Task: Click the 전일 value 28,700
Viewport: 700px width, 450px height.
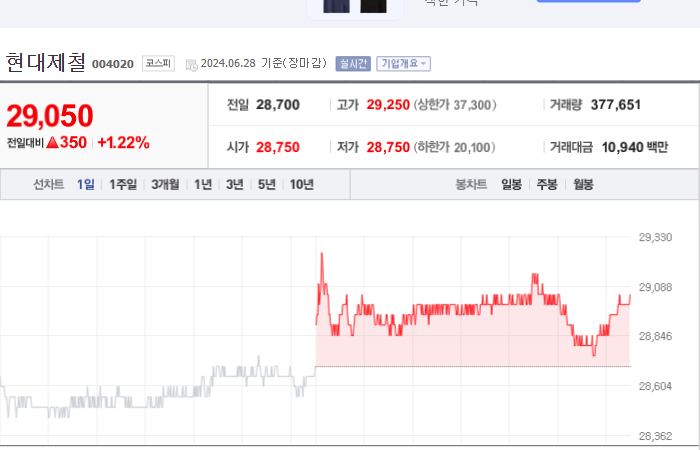Action: point(278,105)
